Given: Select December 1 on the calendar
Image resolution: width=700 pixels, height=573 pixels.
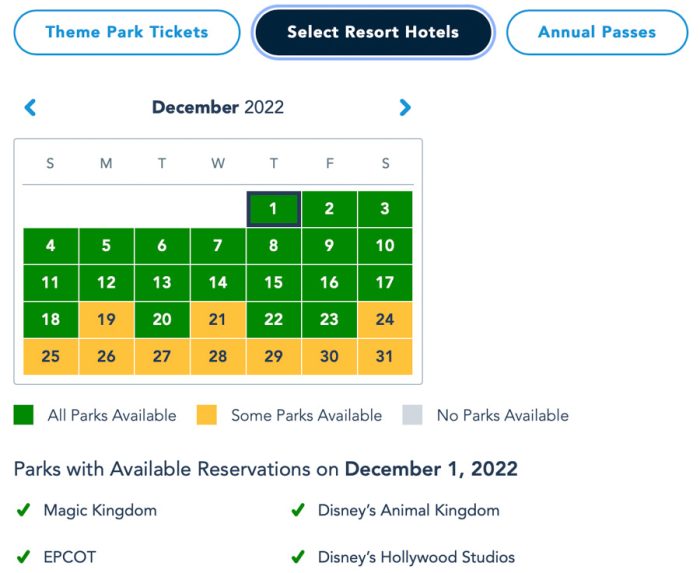Looking at the screenshot, I should click(x=273, y=209).
